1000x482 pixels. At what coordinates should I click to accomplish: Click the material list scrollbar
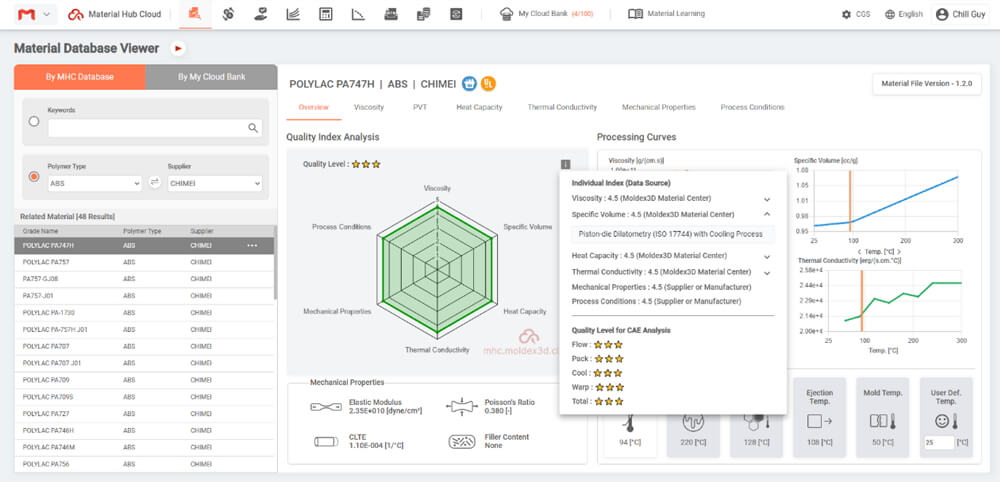[276, 263]
